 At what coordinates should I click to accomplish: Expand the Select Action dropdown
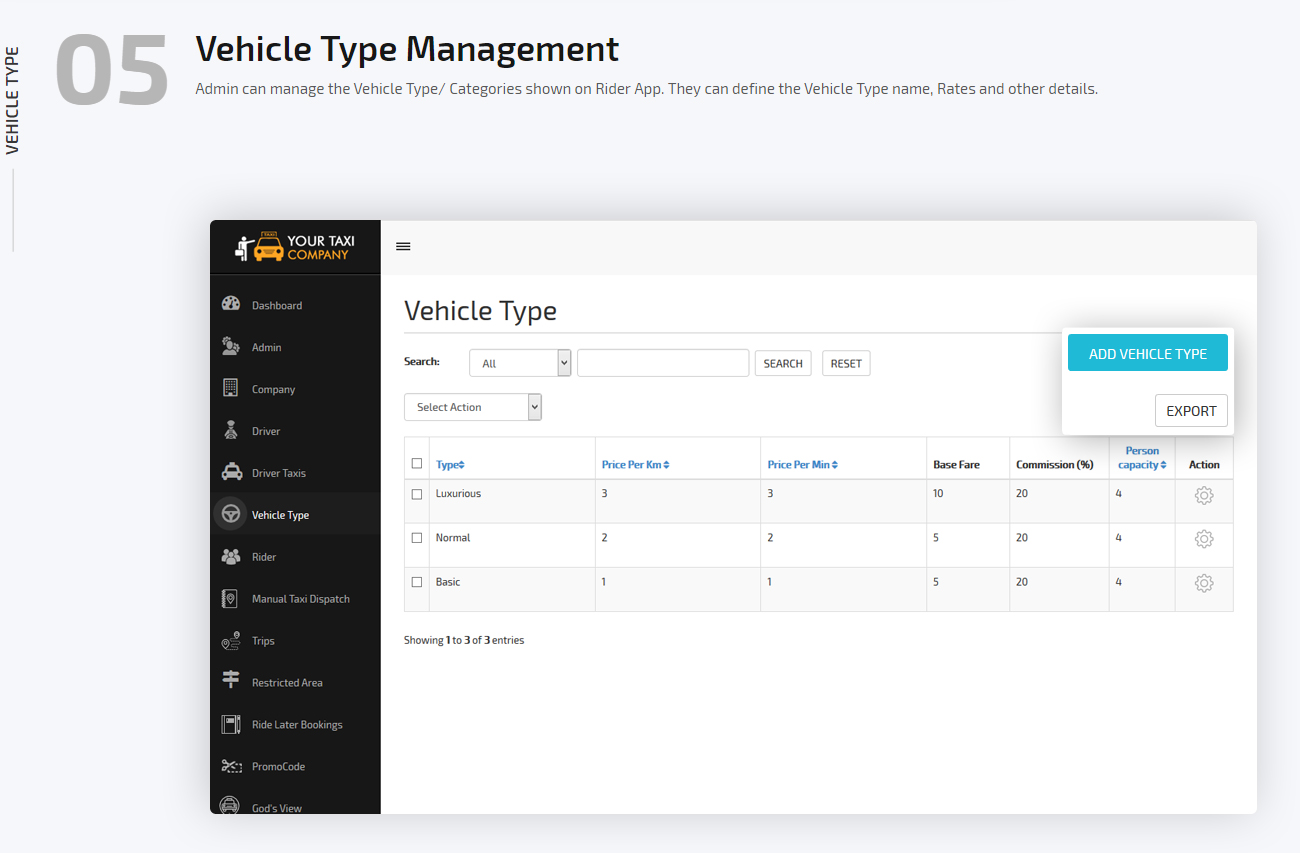coord(472,407)
